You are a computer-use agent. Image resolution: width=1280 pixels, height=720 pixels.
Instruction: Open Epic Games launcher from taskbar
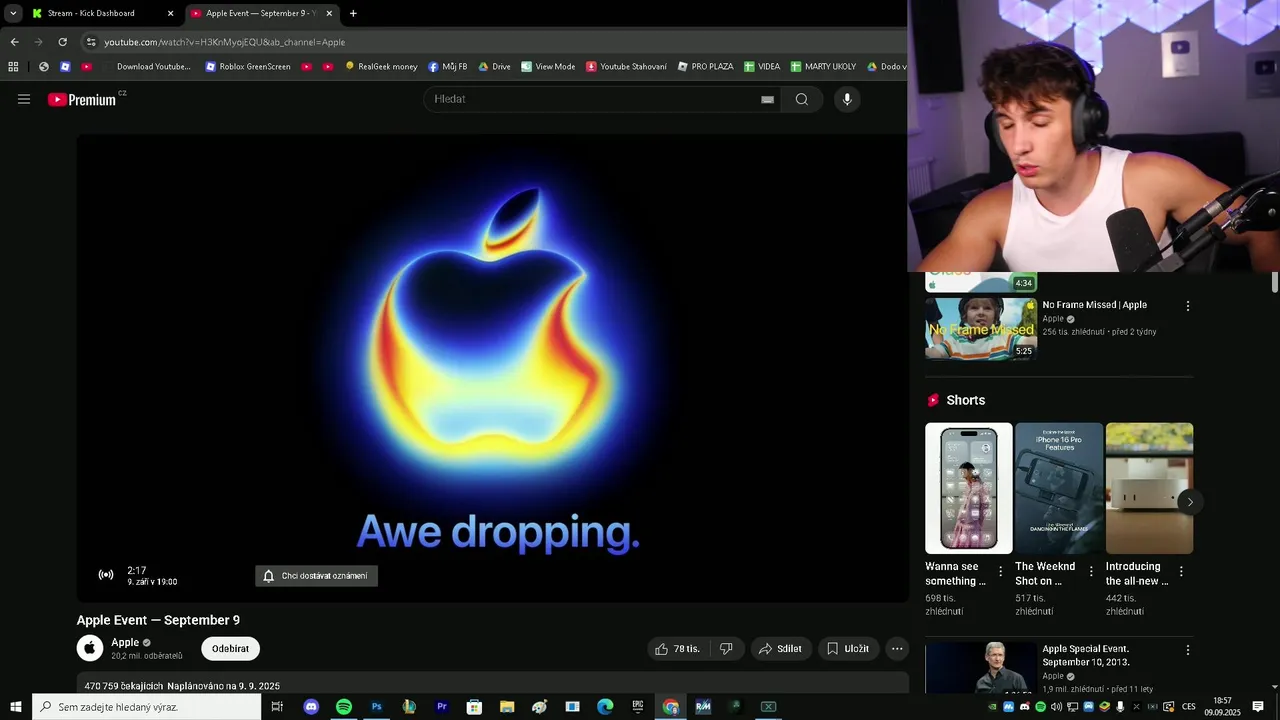638,707
